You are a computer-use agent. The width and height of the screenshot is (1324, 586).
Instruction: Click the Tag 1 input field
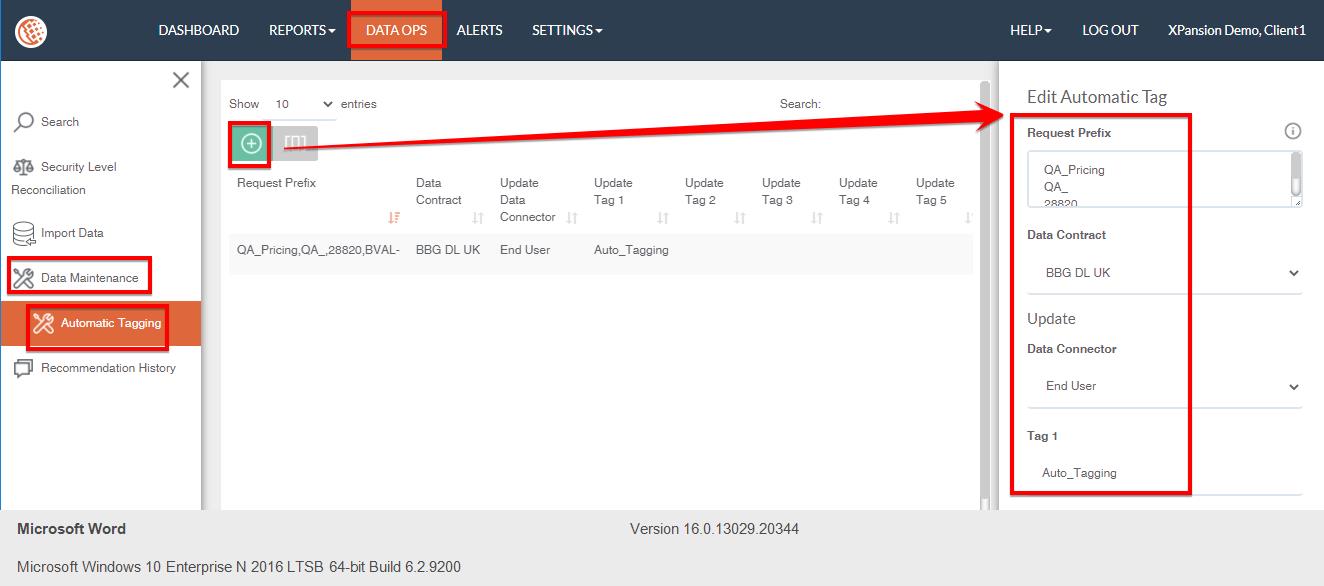pos(1164,473)
